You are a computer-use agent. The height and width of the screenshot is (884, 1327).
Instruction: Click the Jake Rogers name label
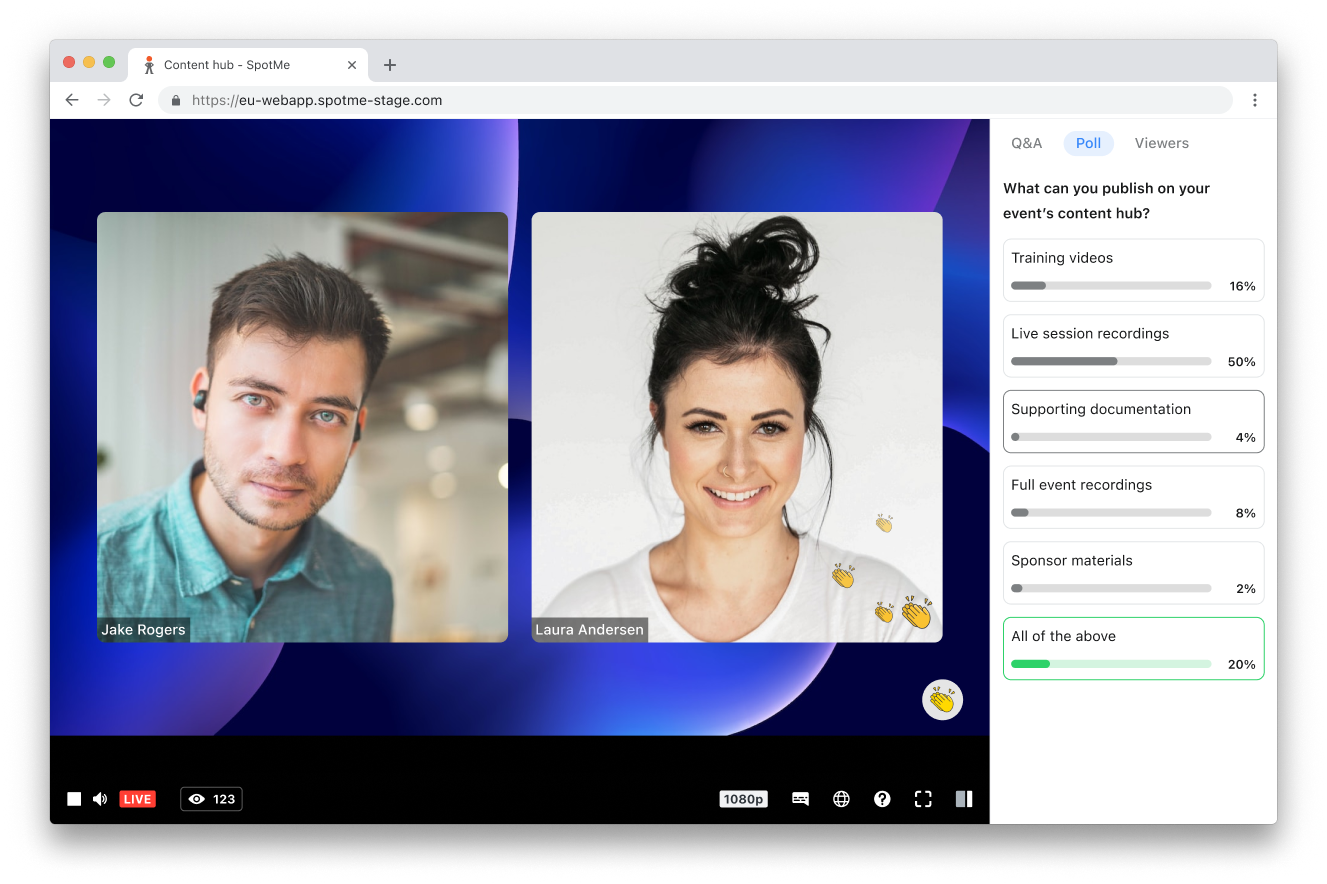point(143,630)
